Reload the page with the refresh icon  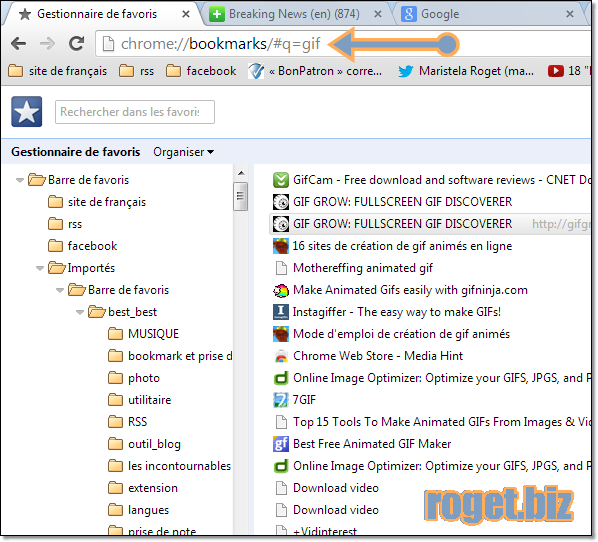[76, 43]
